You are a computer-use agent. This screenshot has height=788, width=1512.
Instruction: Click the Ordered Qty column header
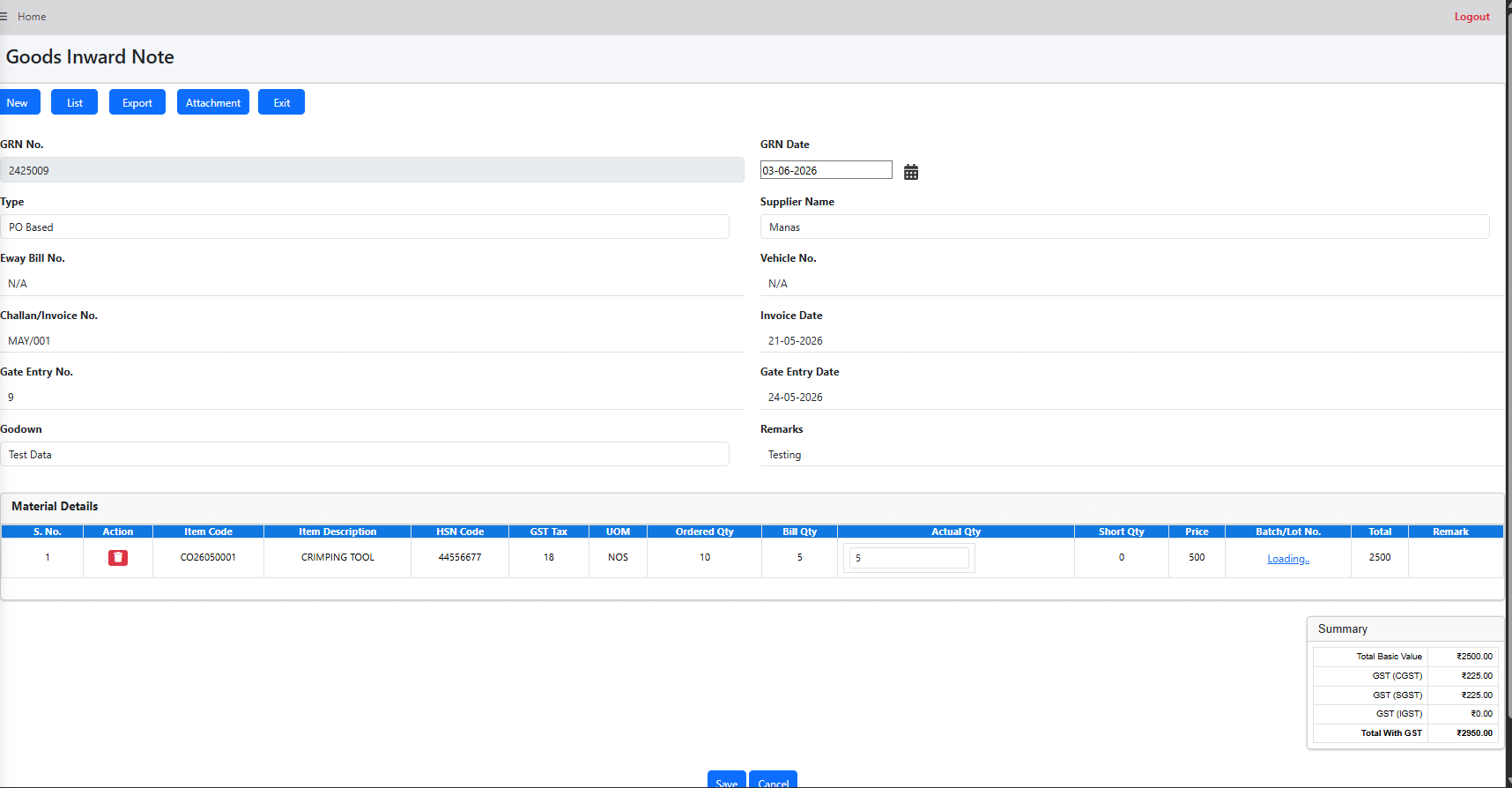click(705, 532)
